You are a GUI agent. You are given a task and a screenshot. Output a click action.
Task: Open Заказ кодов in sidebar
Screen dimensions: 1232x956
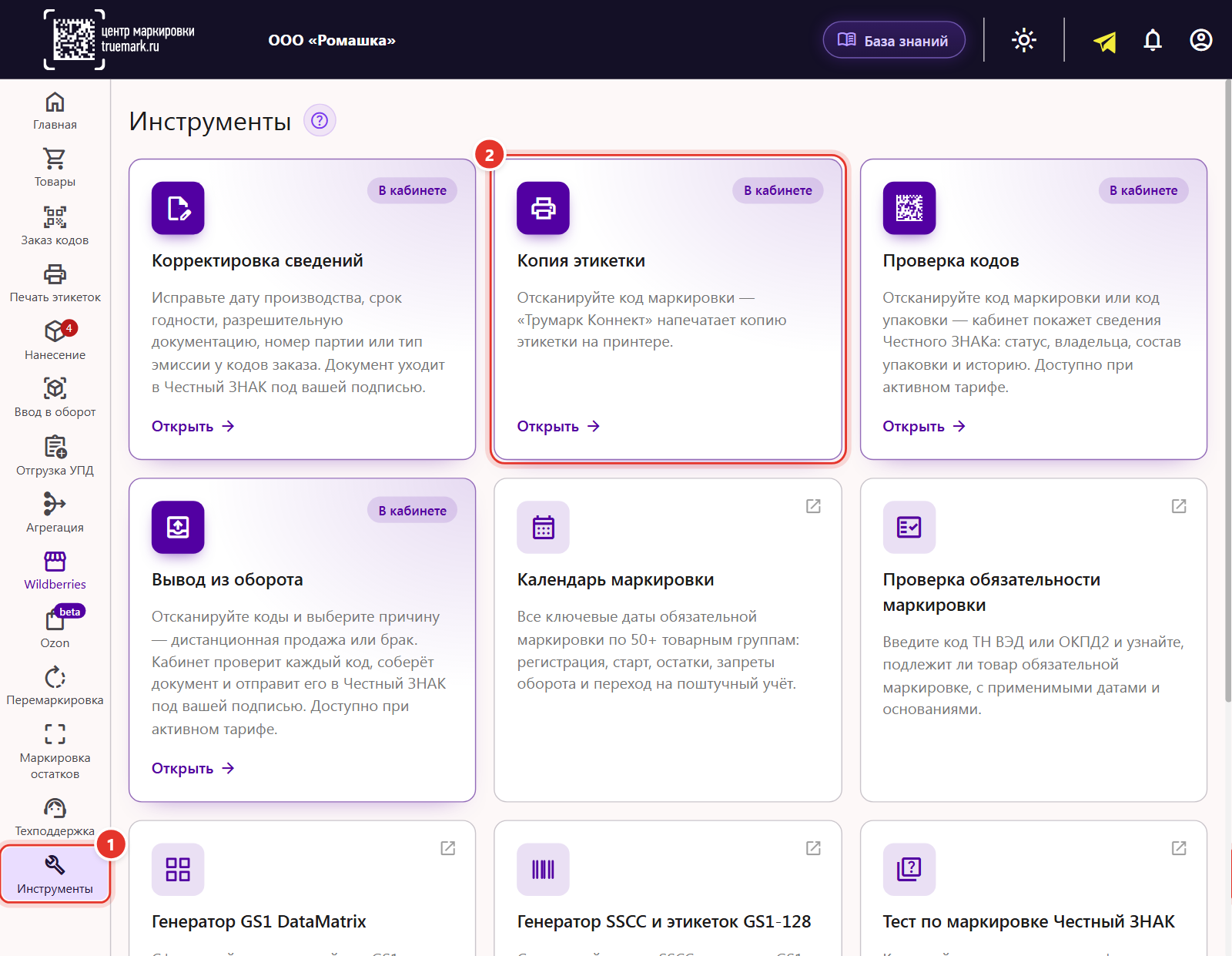pyautogui.click(x=55, y=226)
